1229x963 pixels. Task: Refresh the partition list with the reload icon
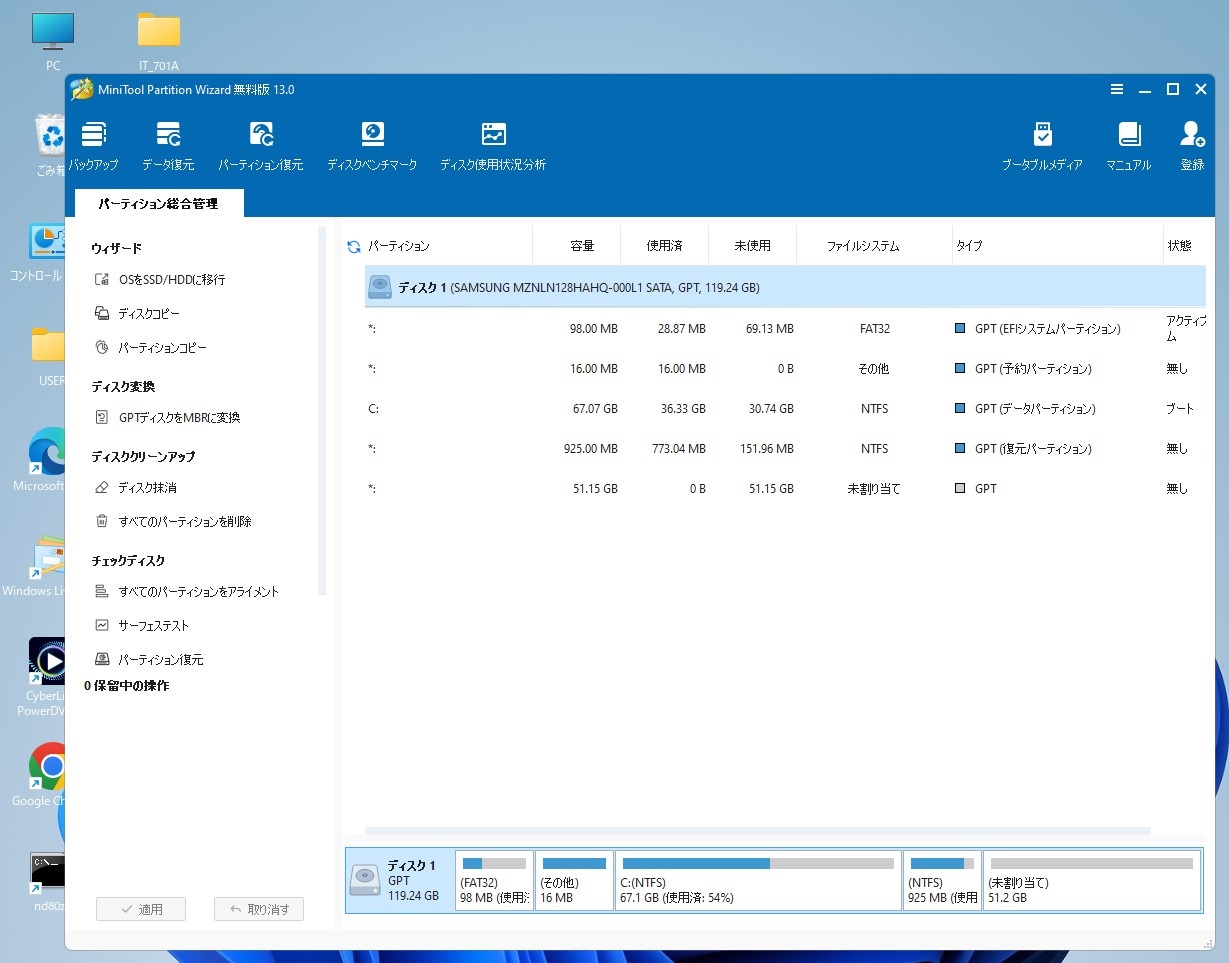coord(353,246)
